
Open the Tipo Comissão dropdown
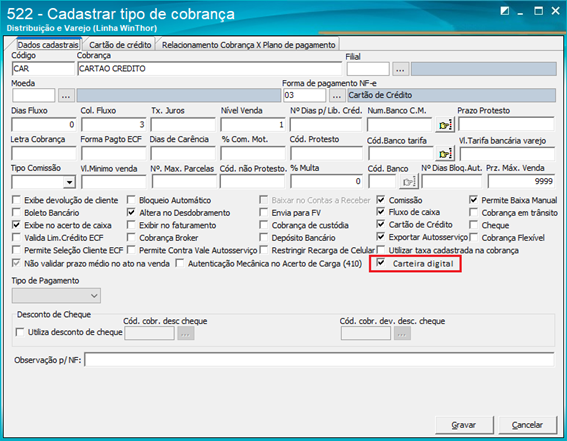69,182
